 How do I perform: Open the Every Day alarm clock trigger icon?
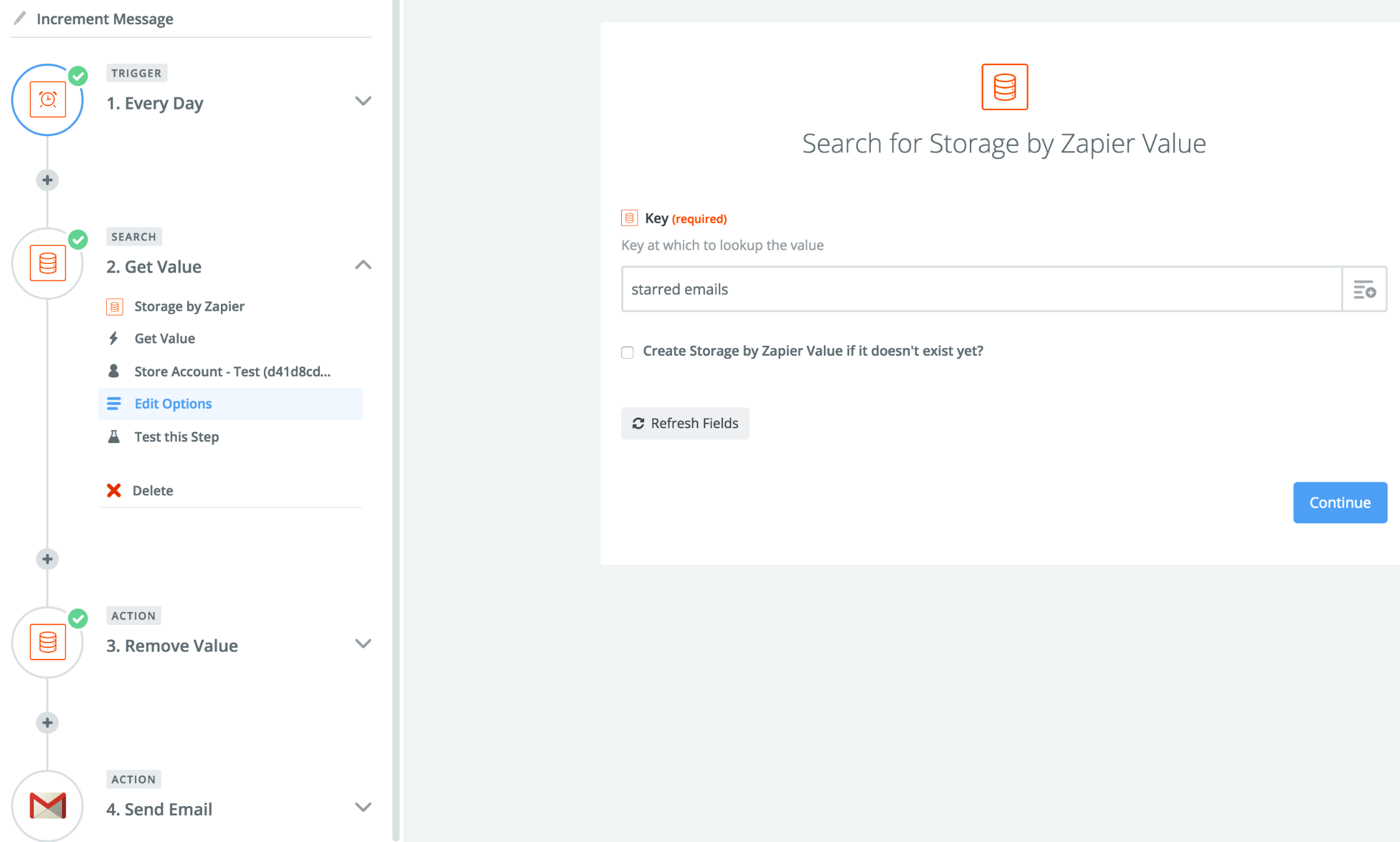pos(48,100)
